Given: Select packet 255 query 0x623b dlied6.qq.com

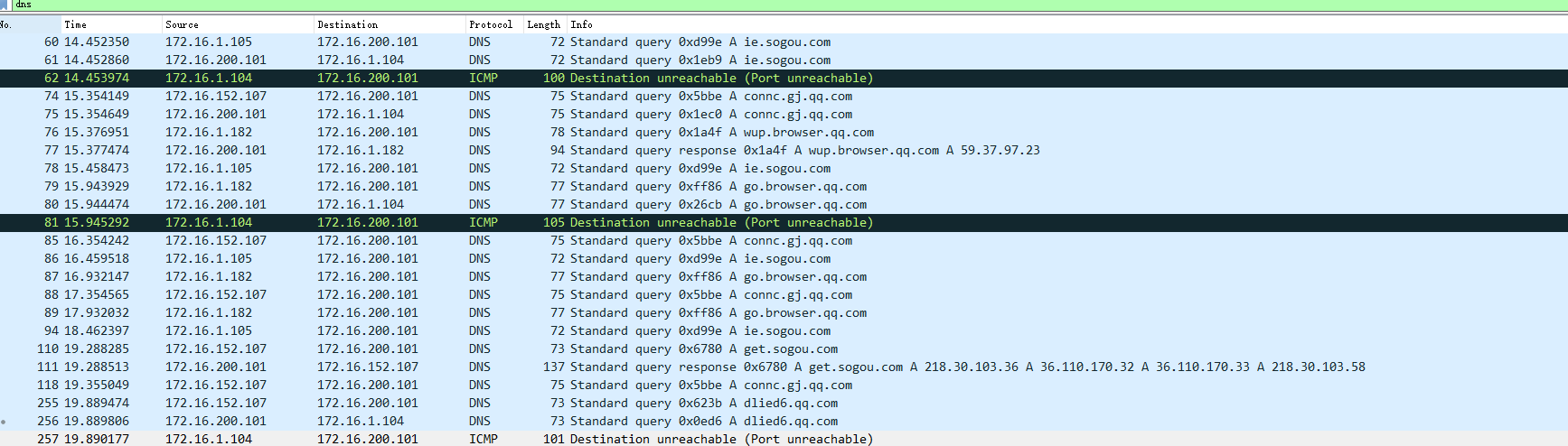Looking at the screenshot, I should pos(784,404).
